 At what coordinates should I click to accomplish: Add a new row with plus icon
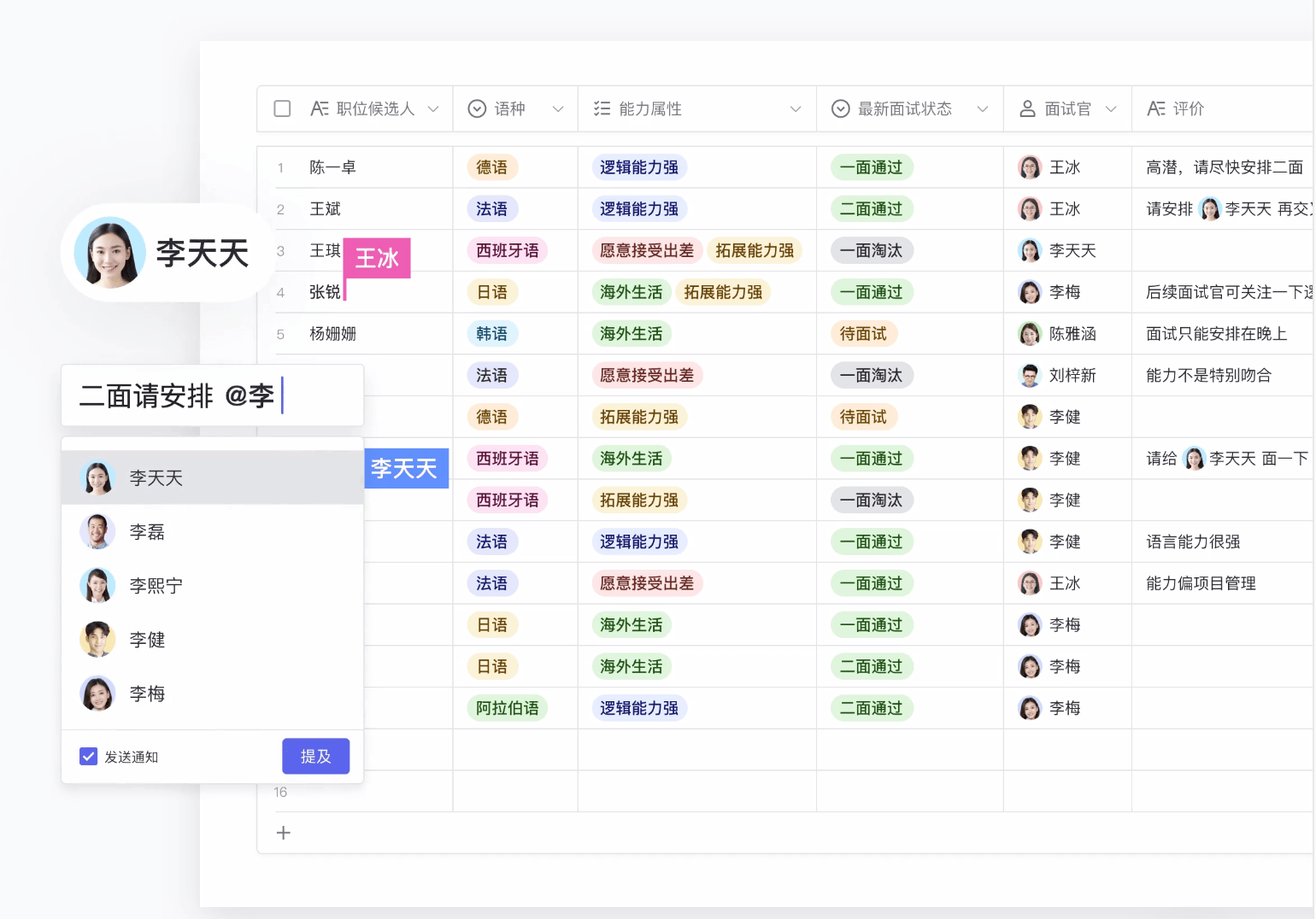coord(284,833)
